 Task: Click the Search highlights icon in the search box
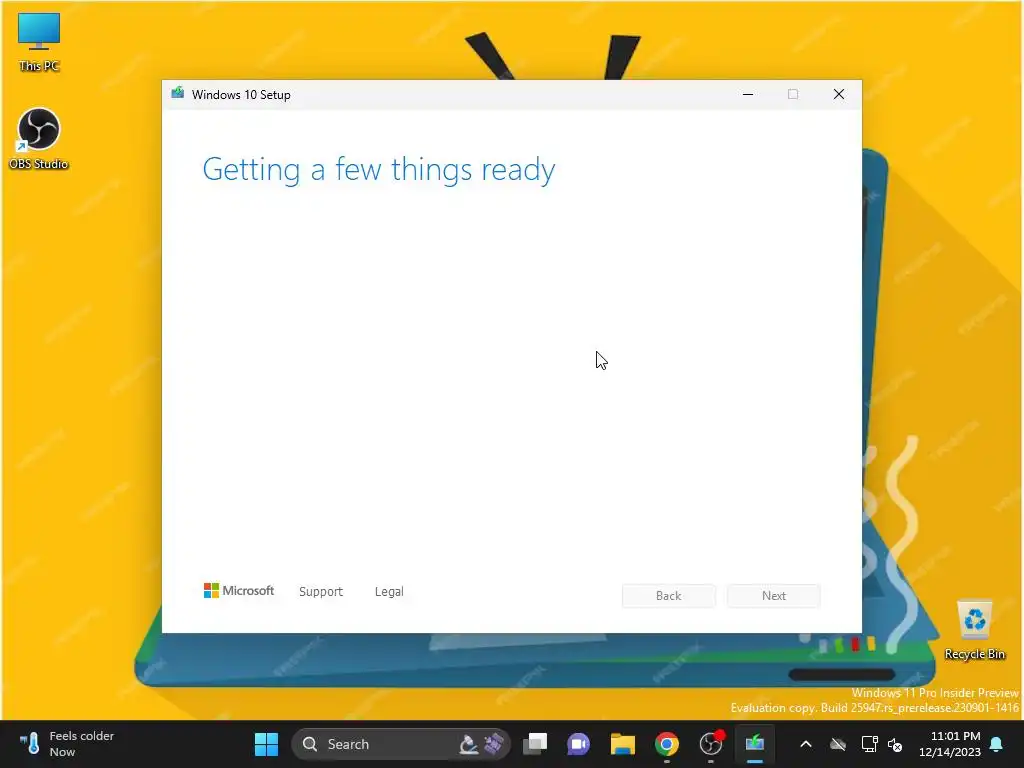click(x=482, y=744)
